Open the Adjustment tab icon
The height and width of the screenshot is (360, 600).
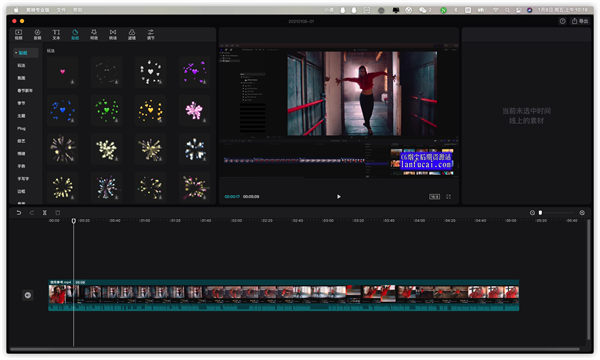click(151, 34)
